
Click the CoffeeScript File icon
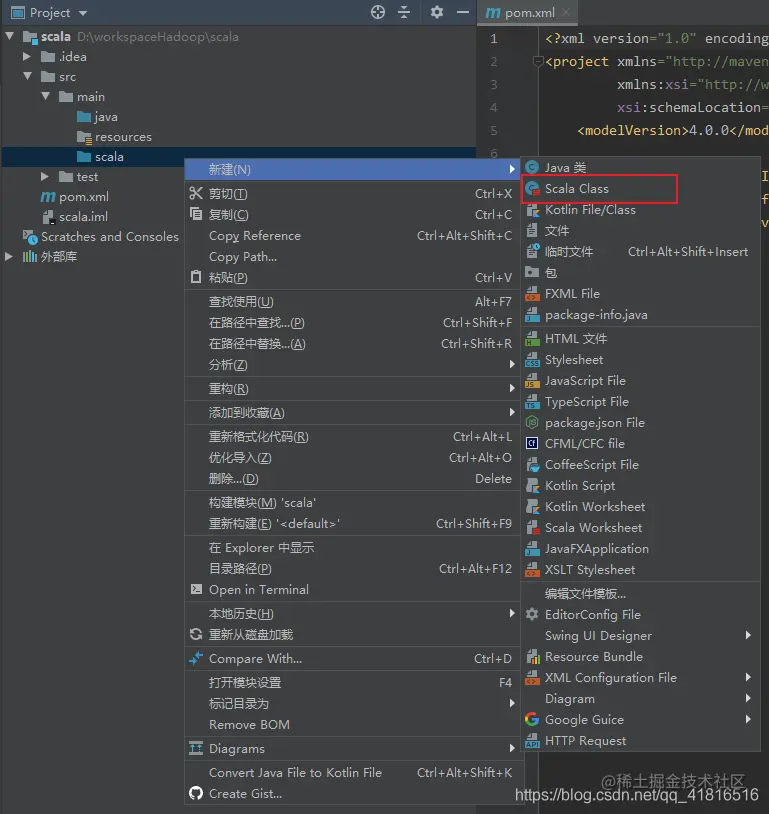click(x=532, y=465)
